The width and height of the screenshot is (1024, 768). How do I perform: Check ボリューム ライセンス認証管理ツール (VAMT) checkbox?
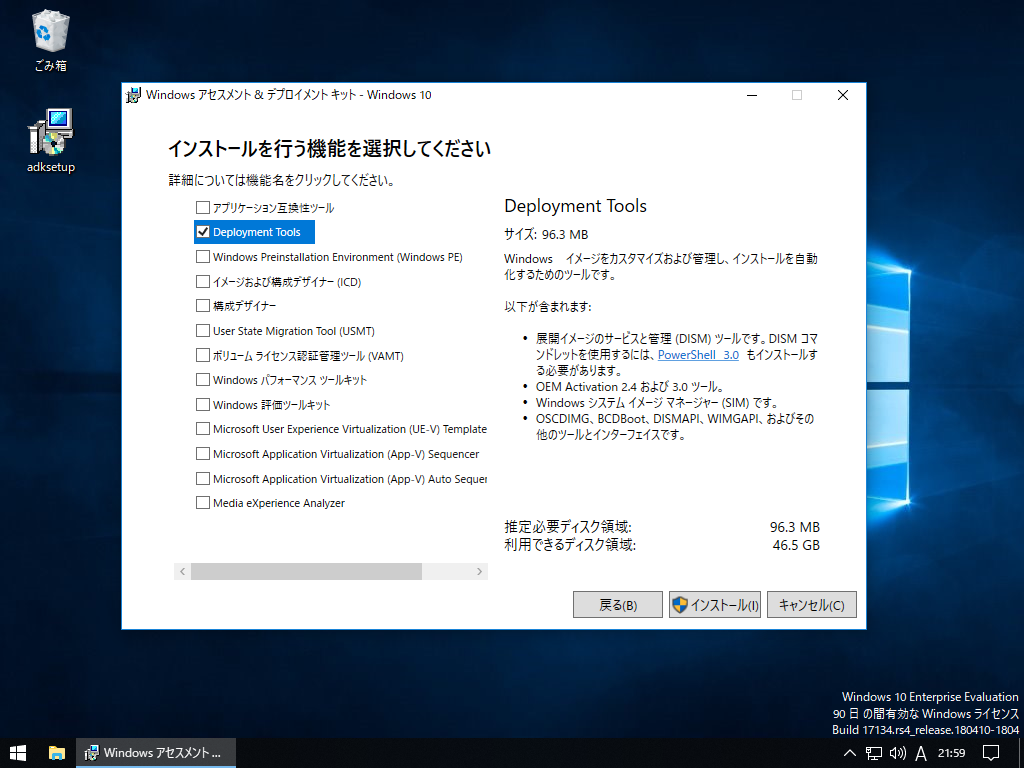(203, 355)
